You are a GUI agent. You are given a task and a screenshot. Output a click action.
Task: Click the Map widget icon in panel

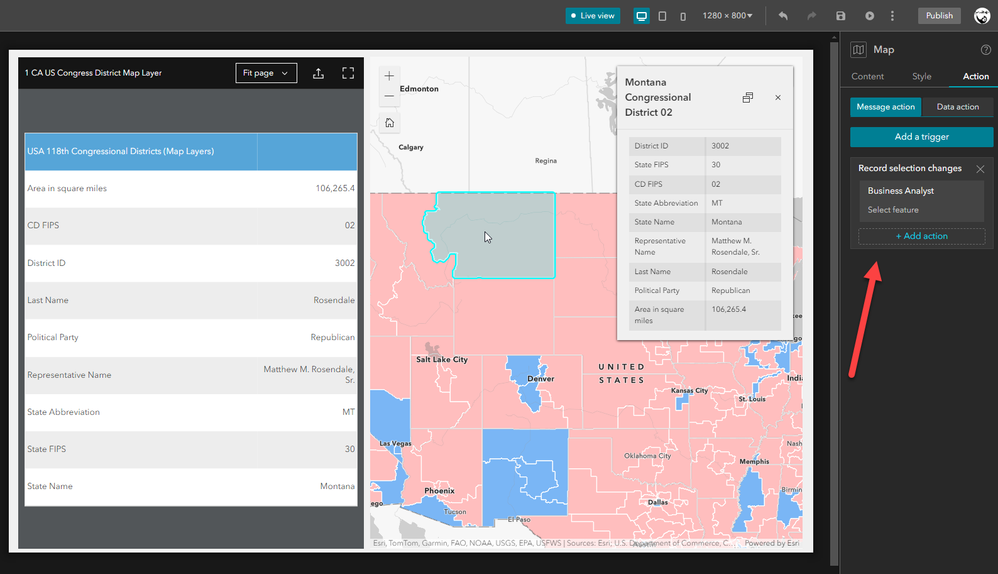coord(859,50)
